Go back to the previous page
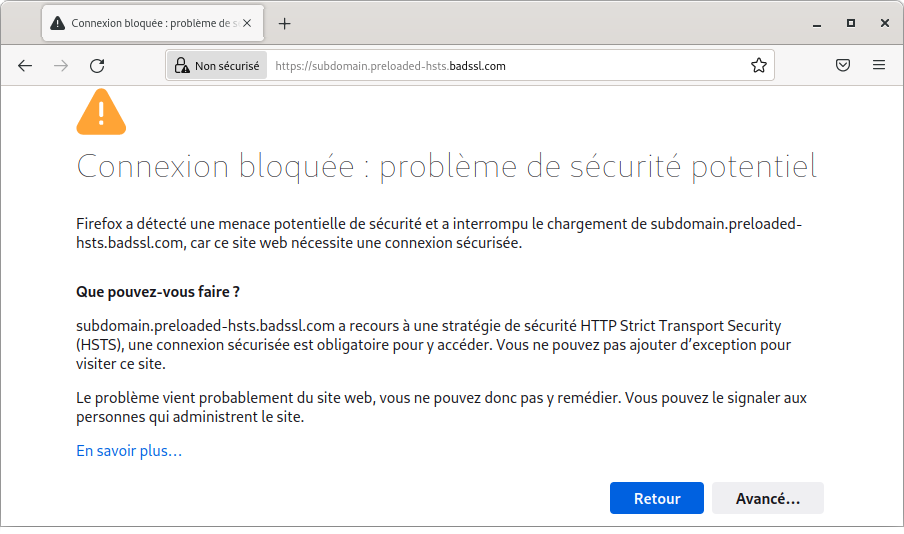Viewport: 904px width, 534px height. (25, 66)
